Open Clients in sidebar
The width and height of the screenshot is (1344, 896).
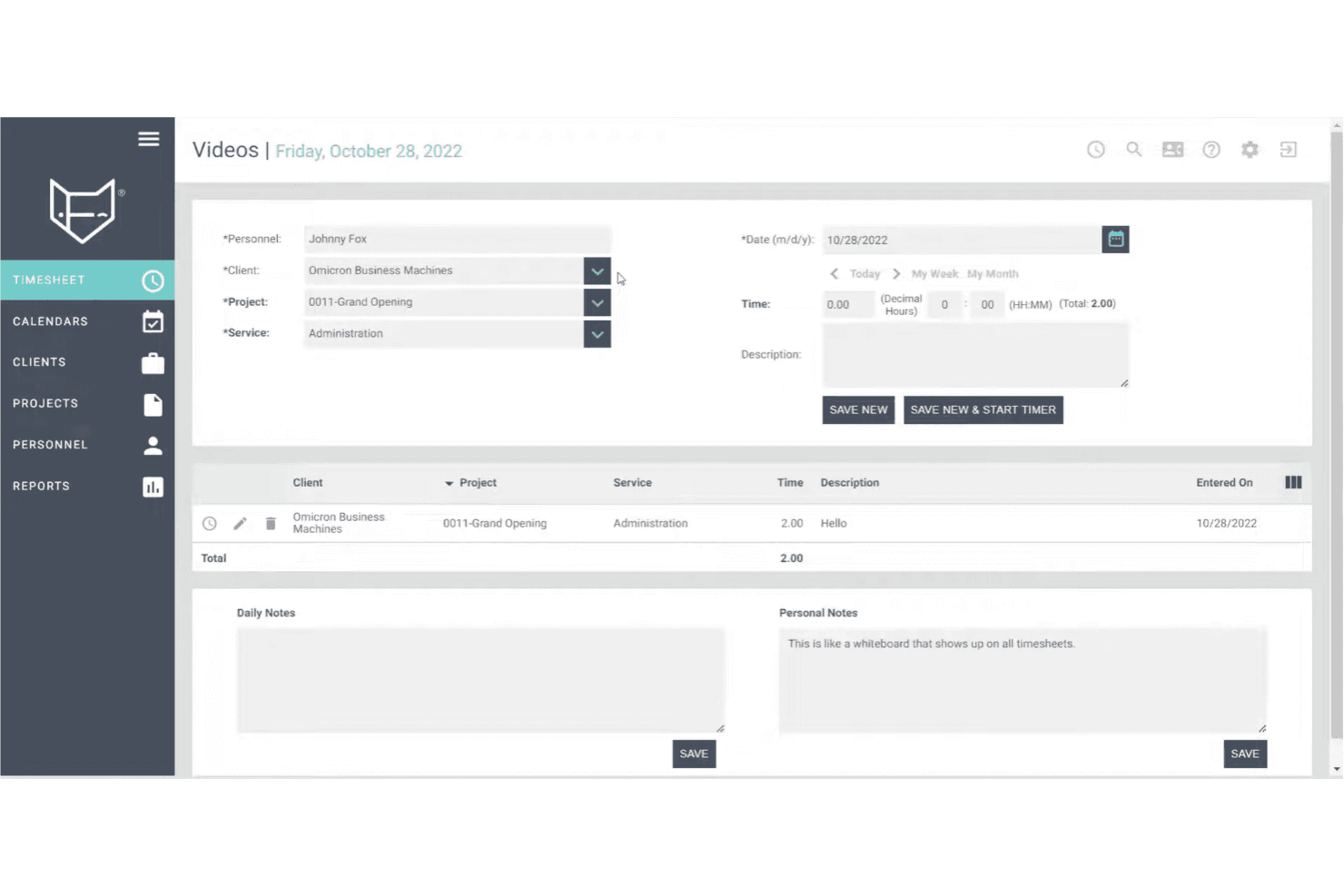(x=88, y=362)
